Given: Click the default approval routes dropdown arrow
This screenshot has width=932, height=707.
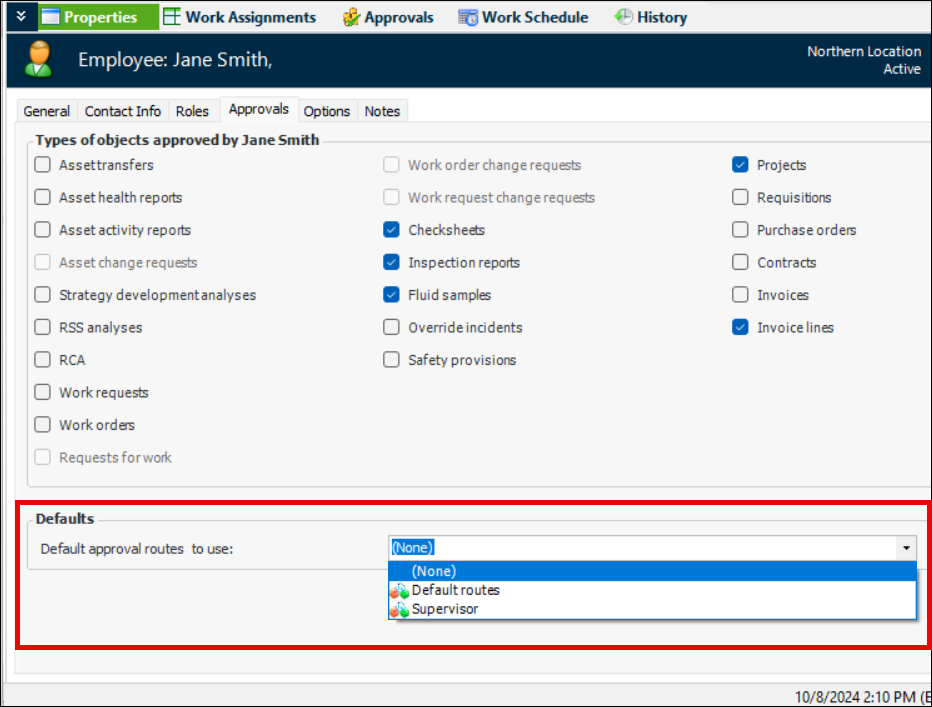Looking at the screenshot, I should pos(906,548).
